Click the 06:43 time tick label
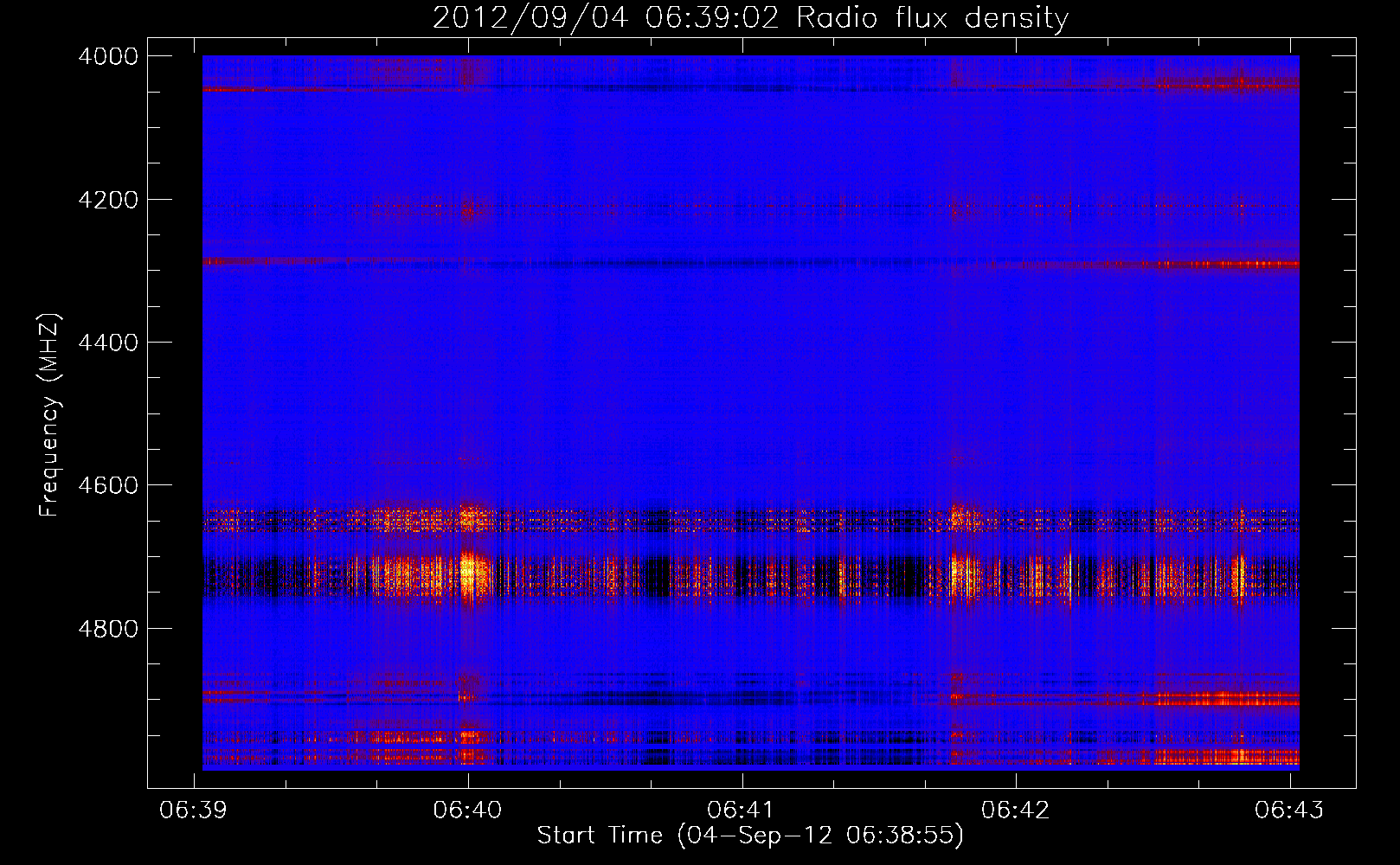1400x865 pixels. point(1289,810)
